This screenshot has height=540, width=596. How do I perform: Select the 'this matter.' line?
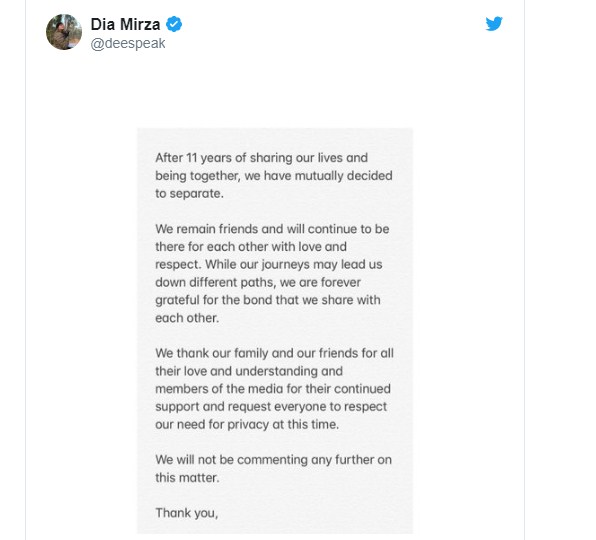(x=187, y=478)
